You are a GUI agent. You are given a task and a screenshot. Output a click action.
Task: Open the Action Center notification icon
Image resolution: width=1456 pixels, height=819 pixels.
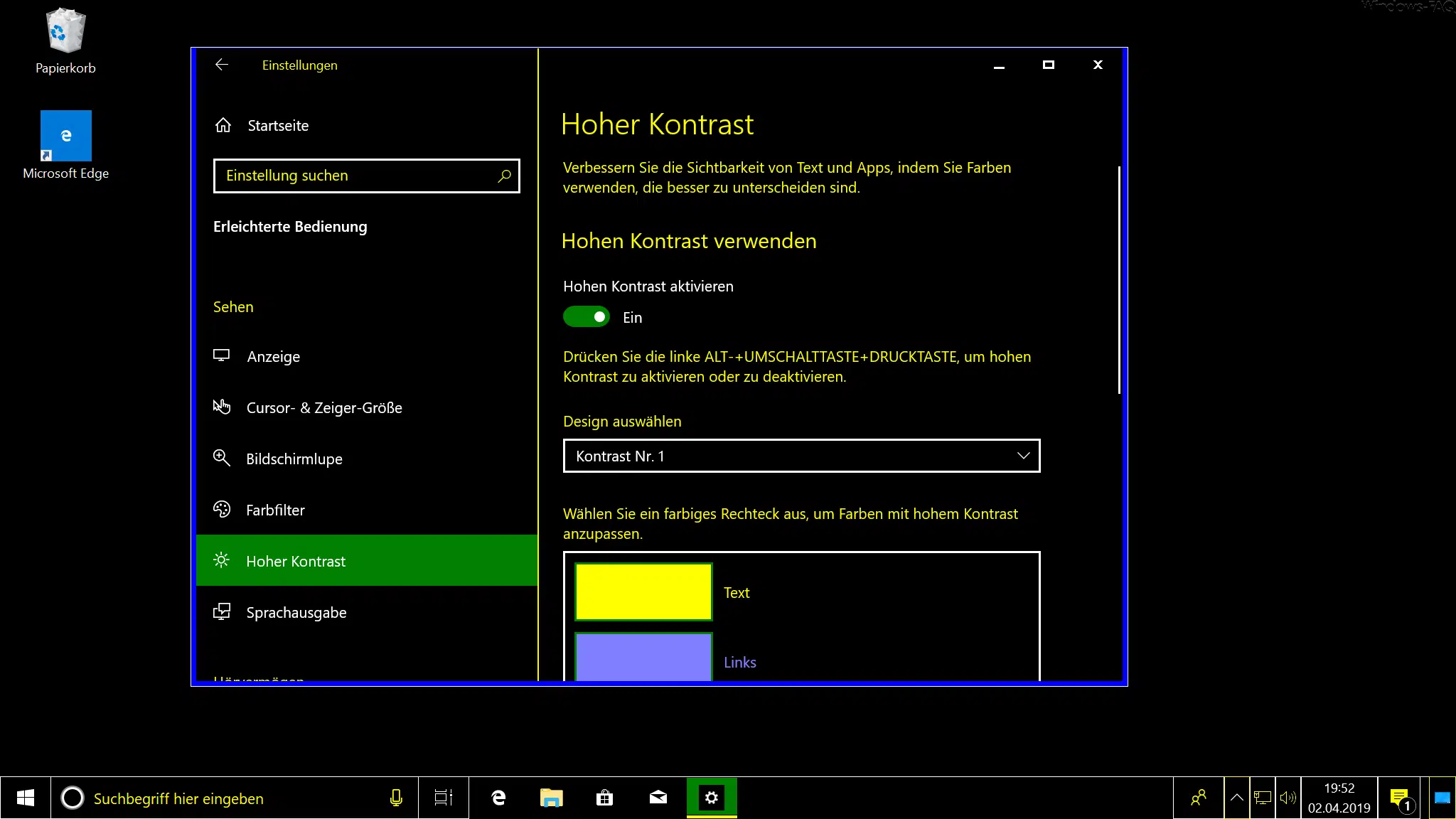click(1399, 798)
